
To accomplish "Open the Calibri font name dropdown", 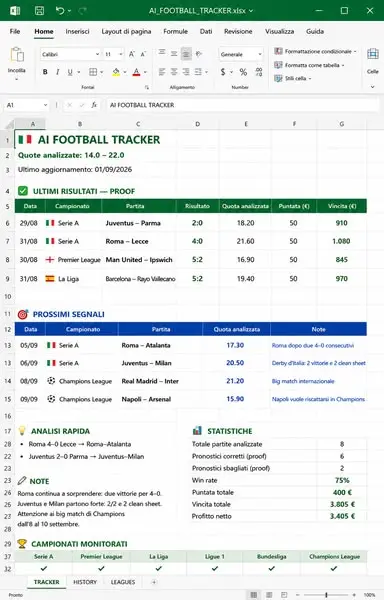I will click(97, 54).
